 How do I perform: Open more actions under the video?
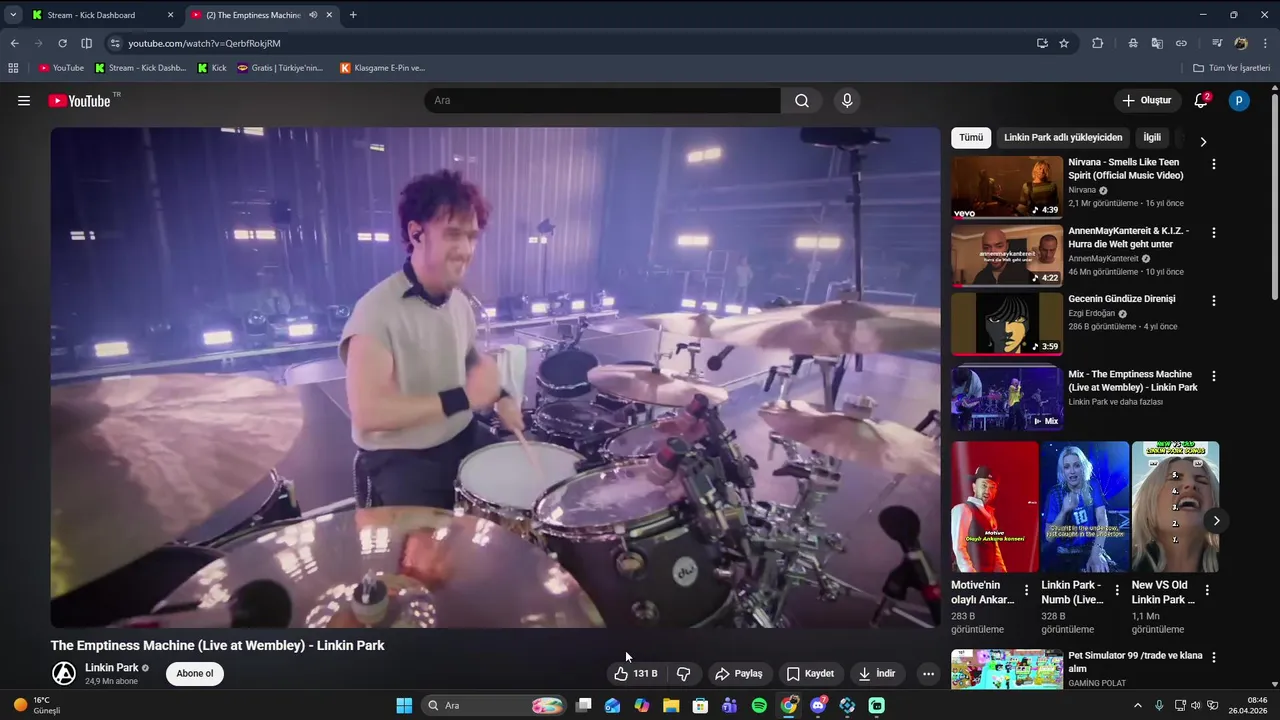tap(928, 674)
